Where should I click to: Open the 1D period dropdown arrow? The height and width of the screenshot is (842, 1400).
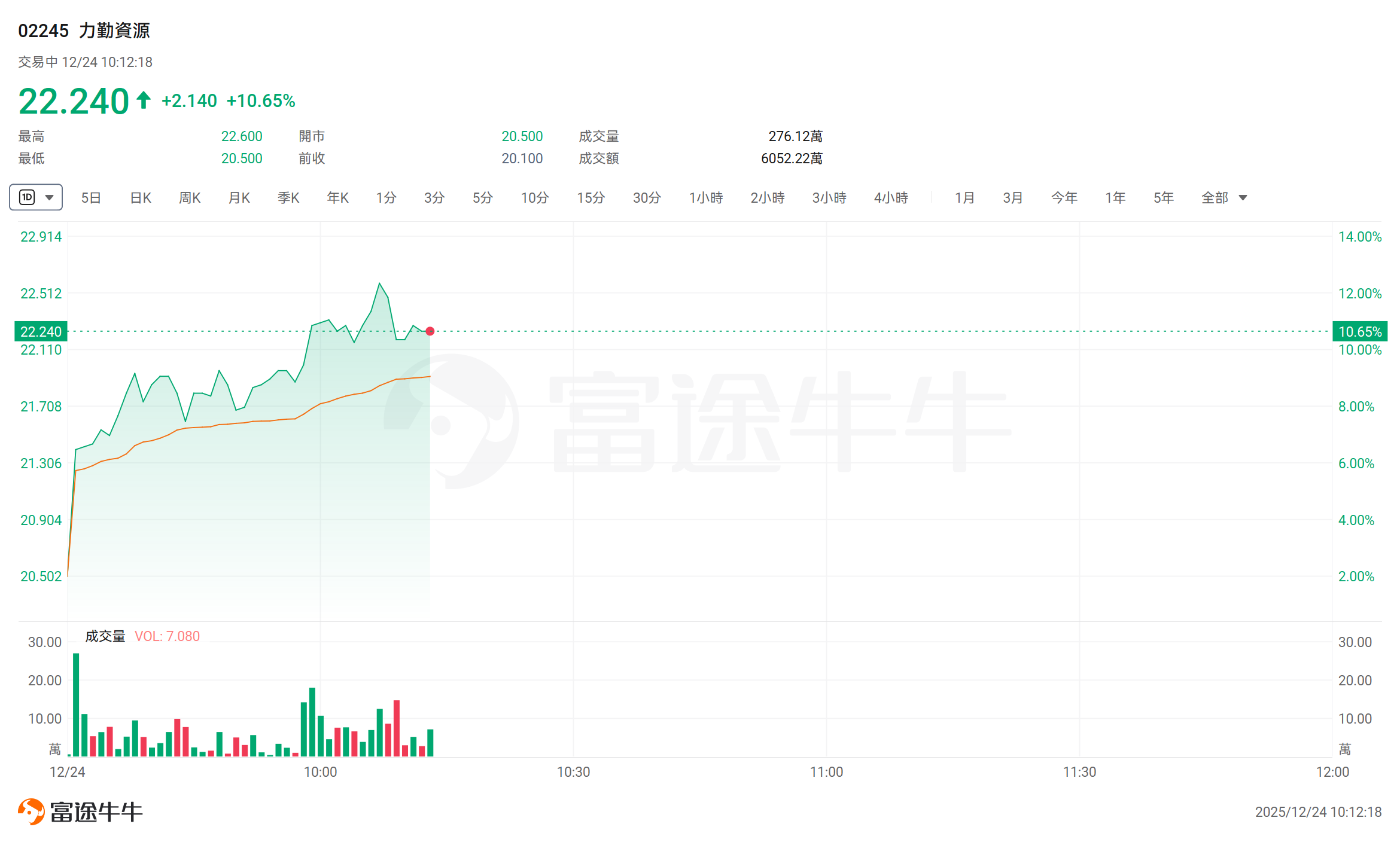coord(50,197)
